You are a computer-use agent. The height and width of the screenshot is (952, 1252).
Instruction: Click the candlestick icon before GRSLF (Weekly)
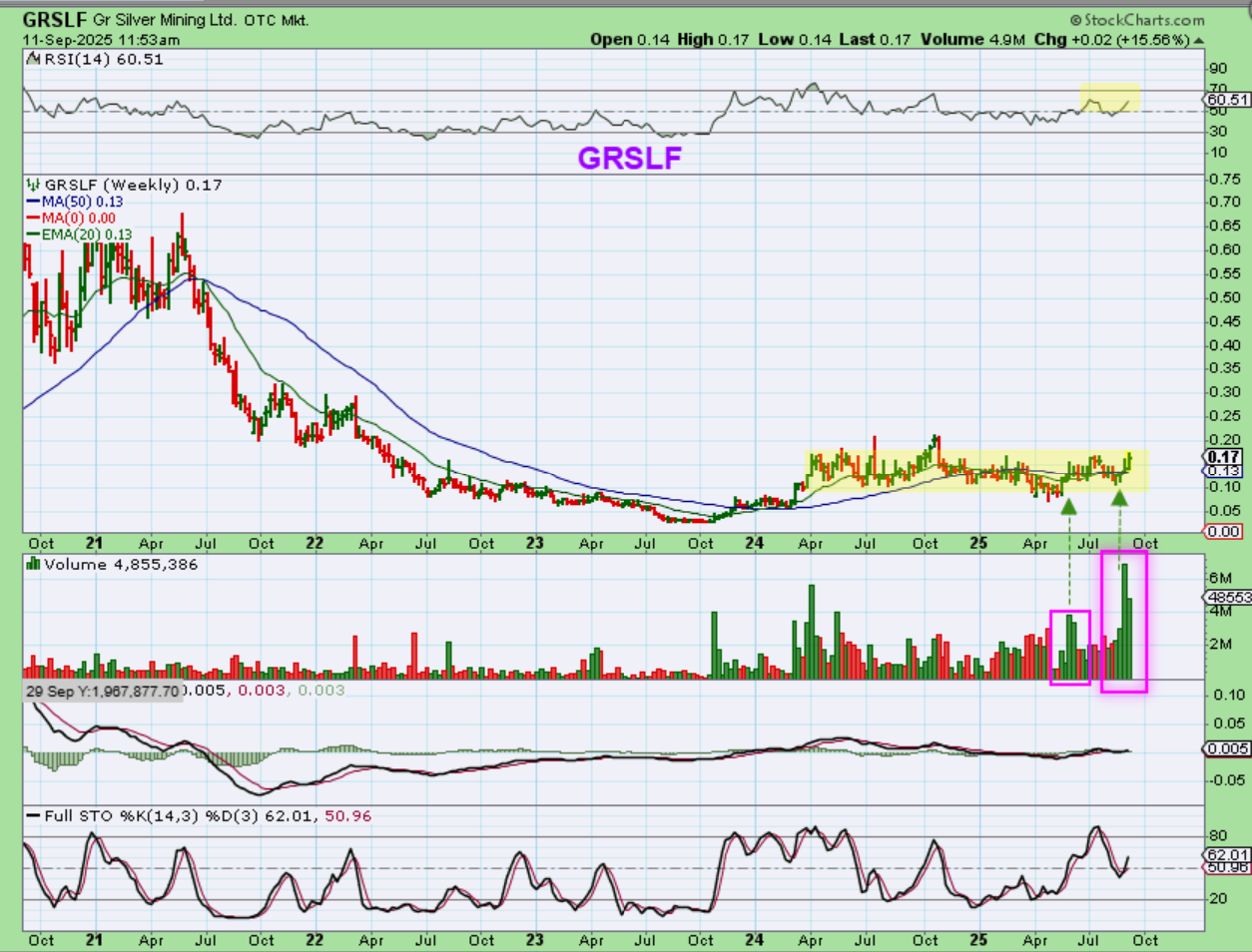pyautogui.click(x=33, y=185)
